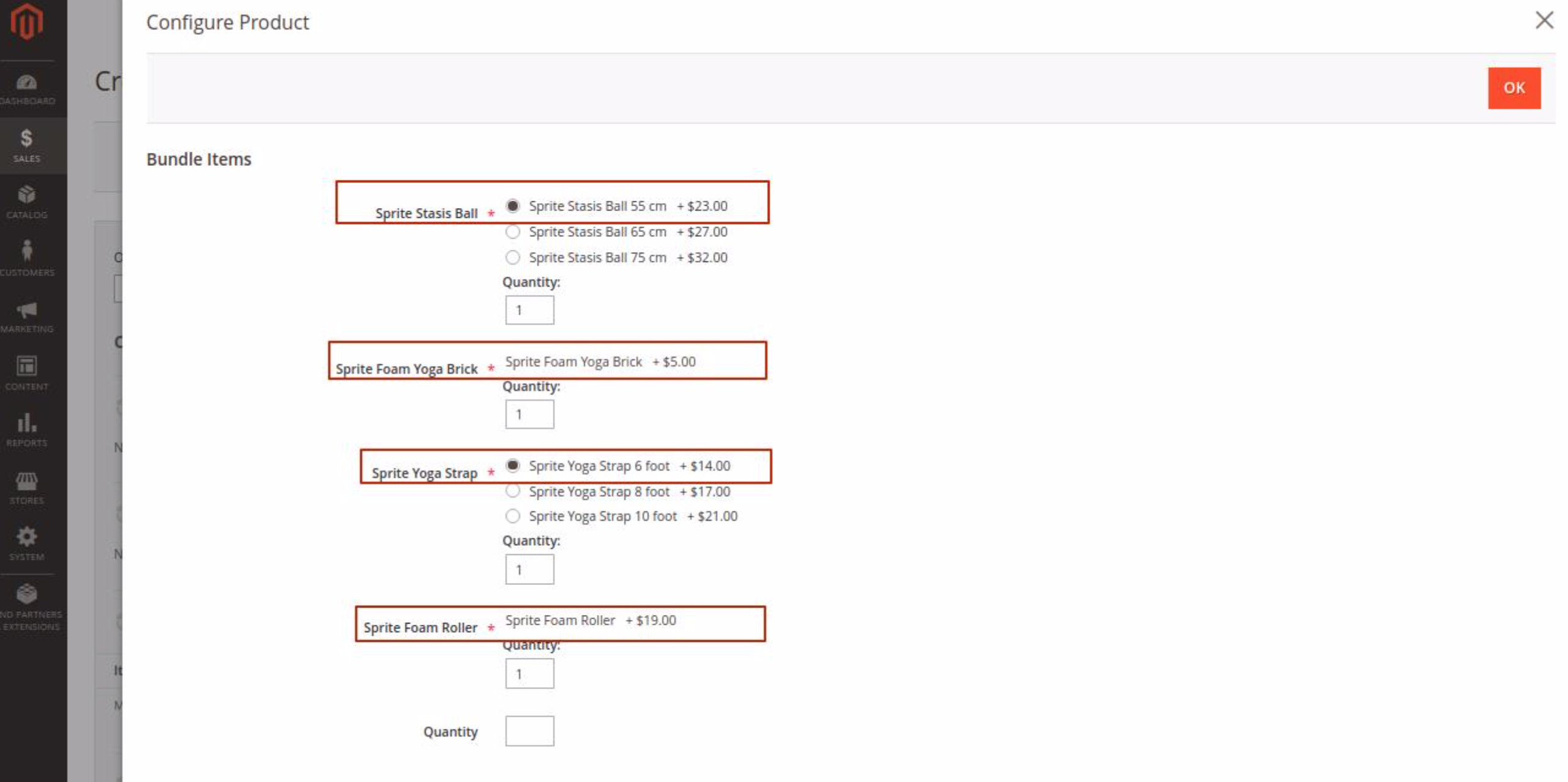This screenshot has width=1568, height=782.
Task: Select Sprite Yoga Strap 6 foot option
Action: click(x=513, y=466)
